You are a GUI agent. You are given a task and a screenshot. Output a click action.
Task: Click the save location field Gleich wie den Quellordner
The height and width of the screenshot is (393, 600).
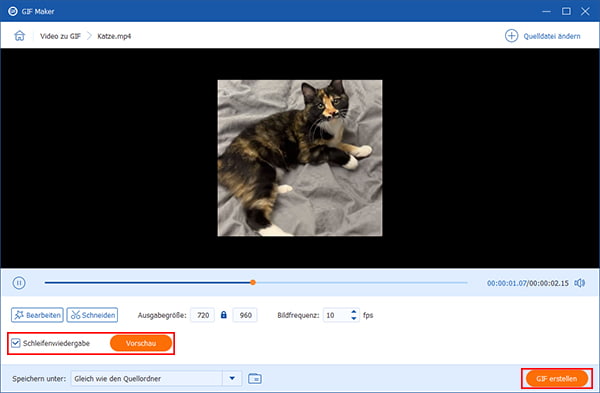(x=147, y=378)
